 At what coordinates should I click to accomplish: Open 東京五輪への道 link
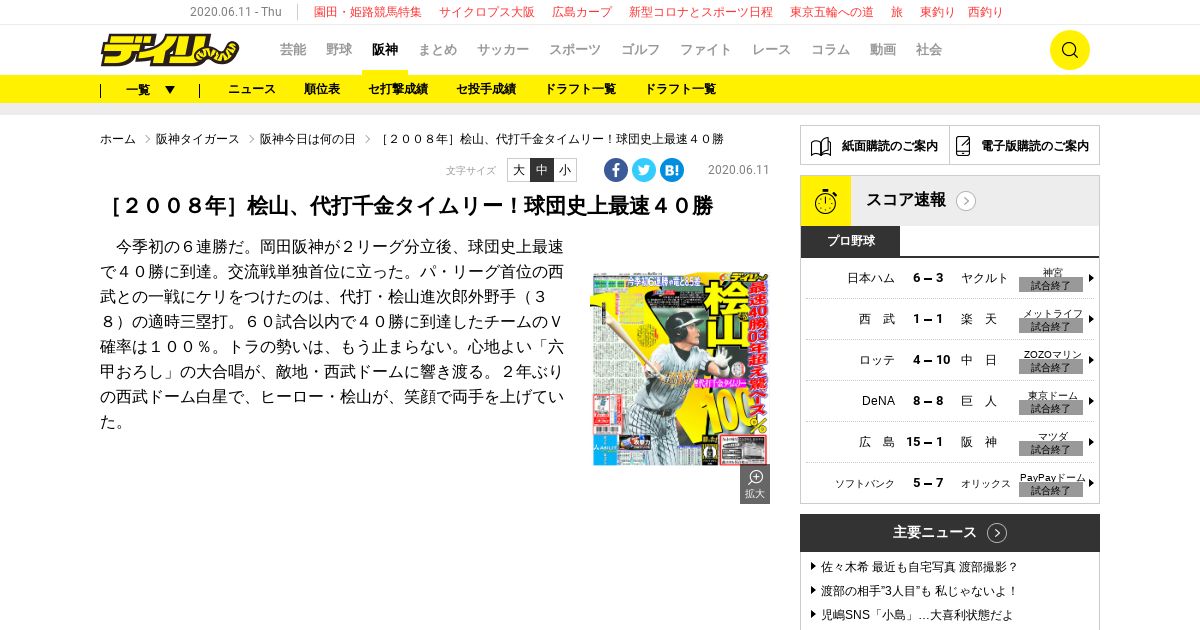coord(832,12)
